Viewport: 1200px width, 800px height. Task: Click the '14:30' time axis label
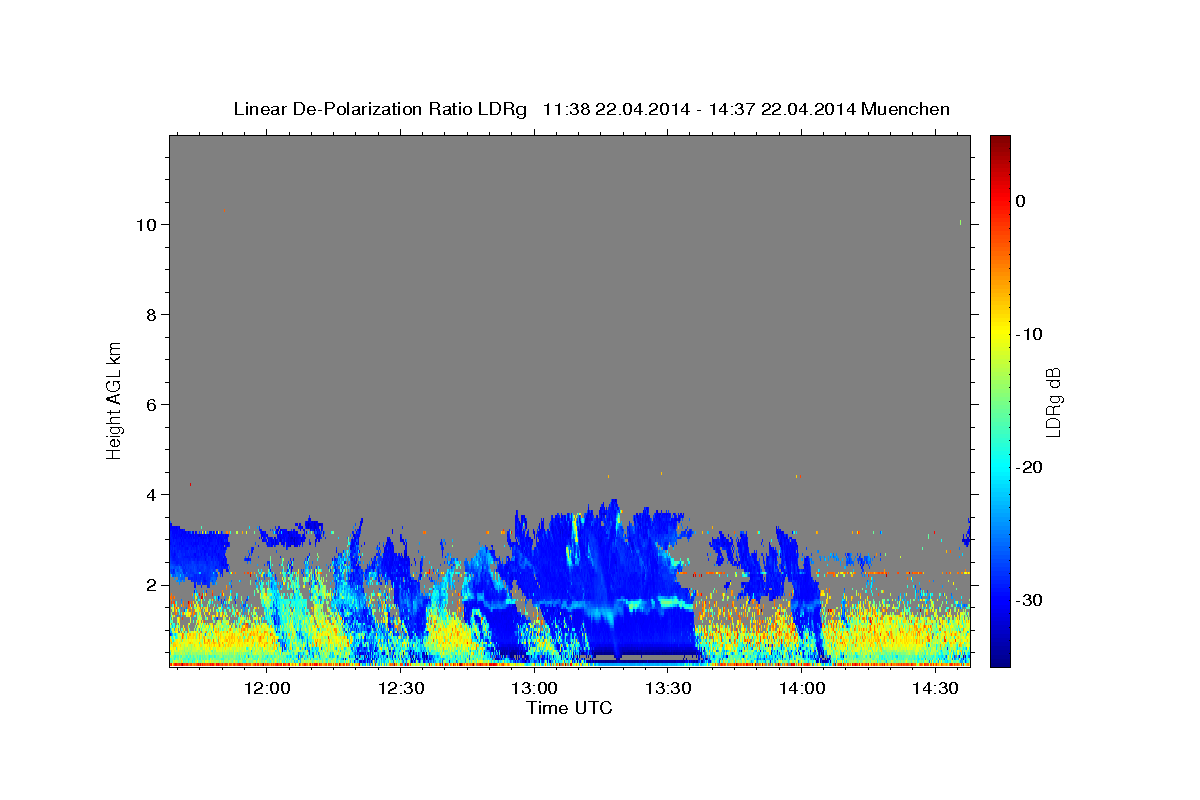point(936,689)
